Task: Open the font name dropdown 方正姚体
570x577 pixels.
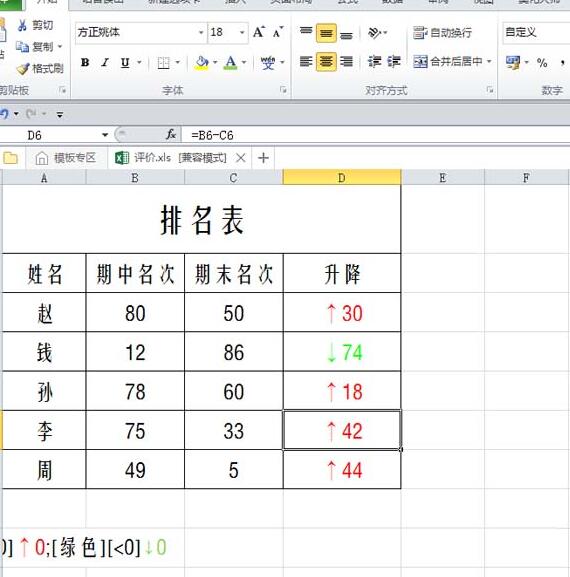Action: pyautogui.click(x=201, y=32)
